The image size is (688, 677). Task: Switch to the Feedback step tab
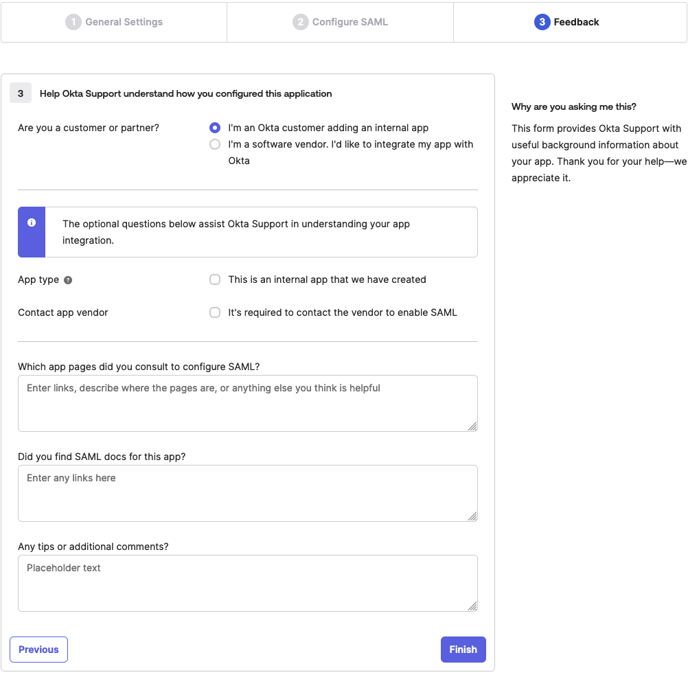(568, 22)
